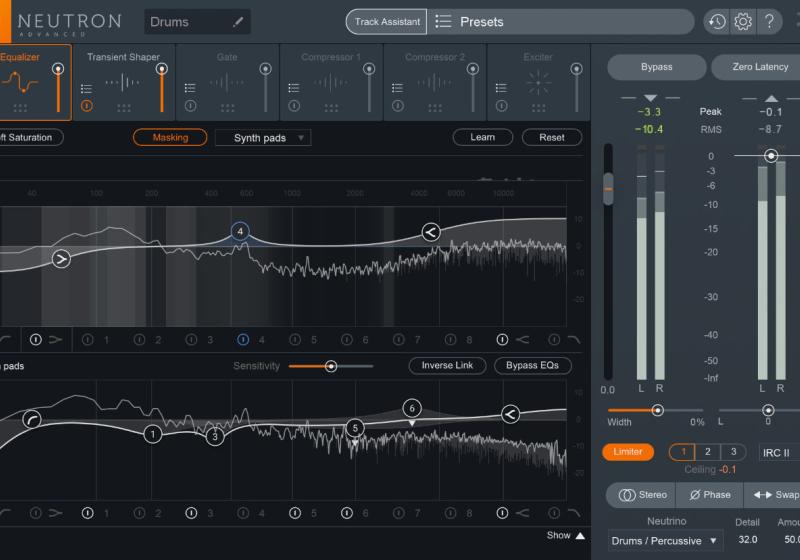Open the Presets browser bar
The height and width of the screenshot is (560, 800).
click(560, 22)
